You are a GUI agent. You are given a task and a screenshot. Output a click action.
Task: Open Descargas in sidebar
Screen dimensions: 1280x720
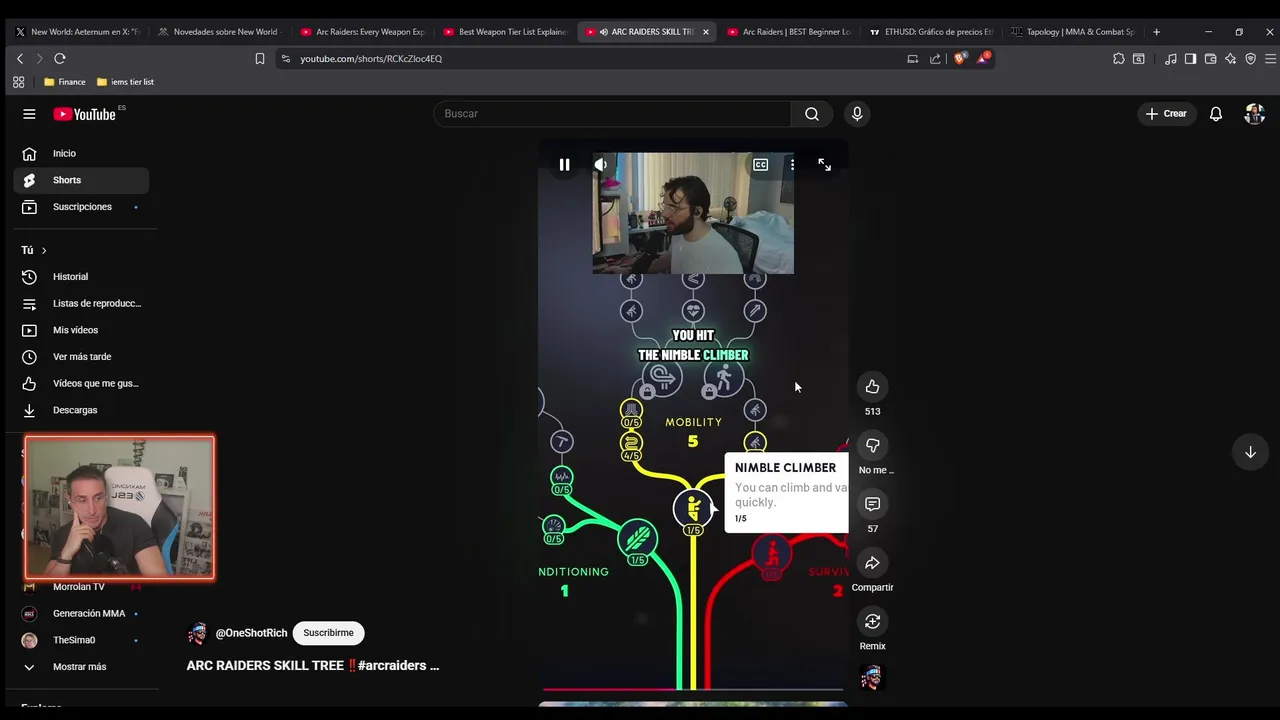[81, 410]
